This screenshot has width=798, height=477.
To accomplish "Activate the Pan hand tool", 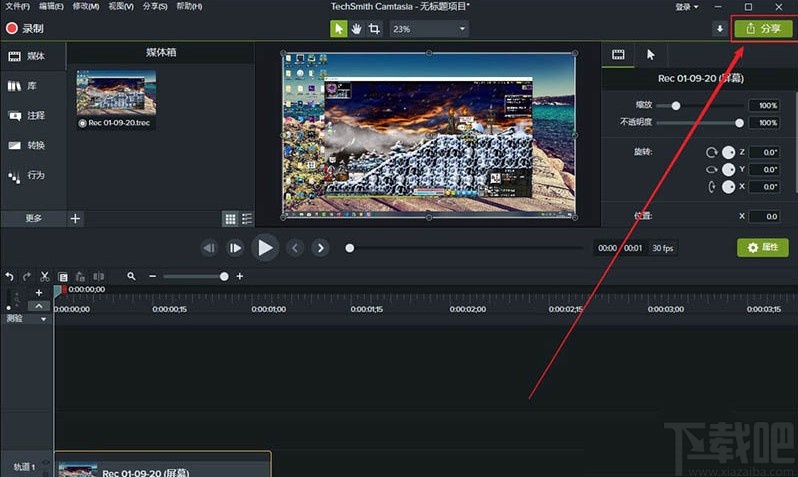I will [356, 29].
